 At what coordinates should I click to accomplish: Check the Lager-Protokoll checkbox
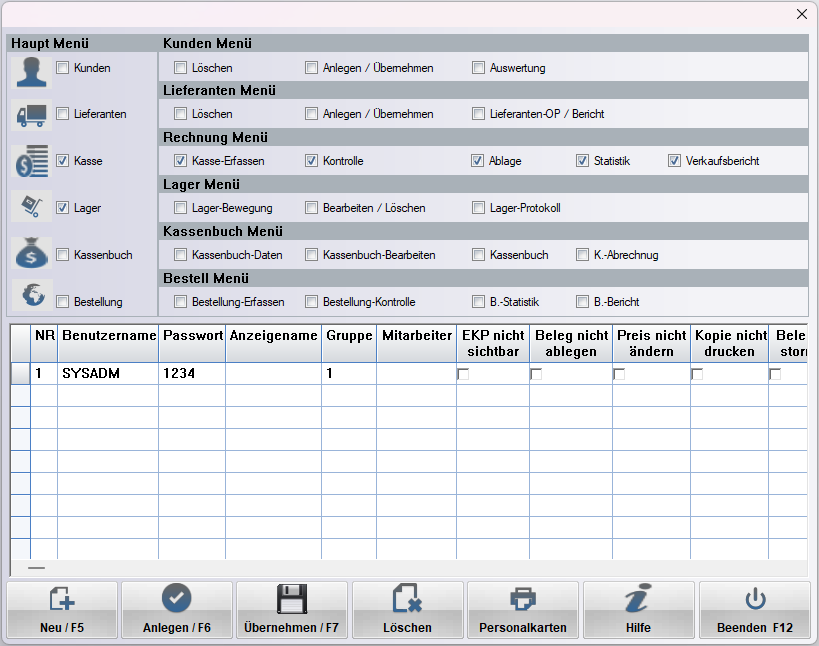(478, 207)
